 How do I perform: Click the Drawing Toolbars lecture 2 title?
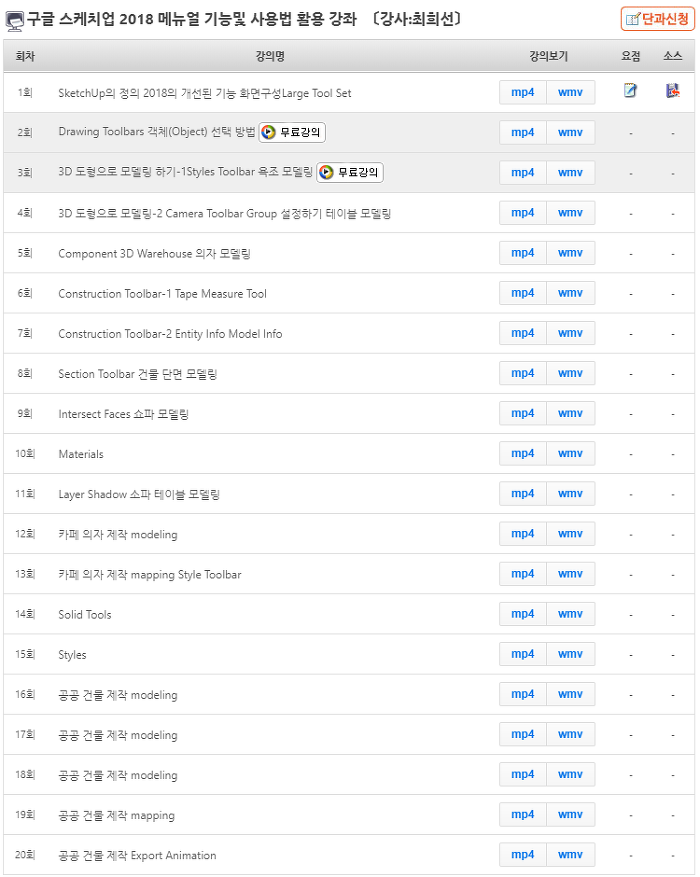tap(157, 132)
